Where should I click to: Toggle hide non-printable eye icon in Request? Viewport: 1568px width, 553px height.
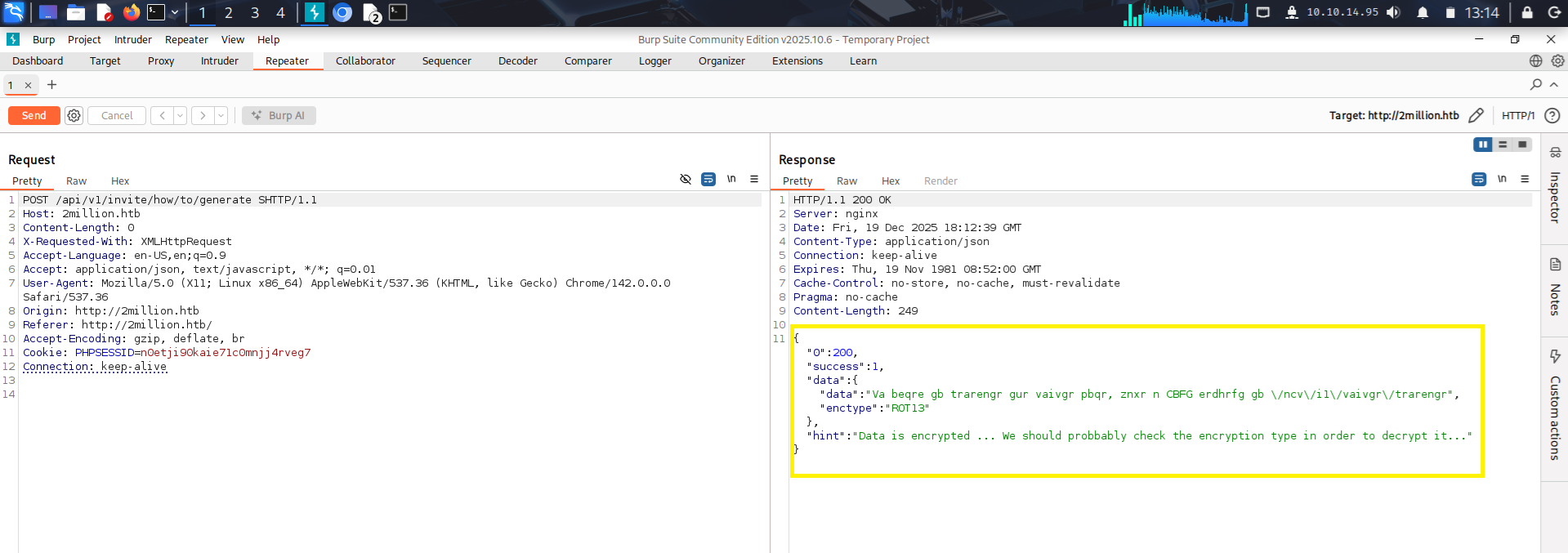click(x=686, y=179)
